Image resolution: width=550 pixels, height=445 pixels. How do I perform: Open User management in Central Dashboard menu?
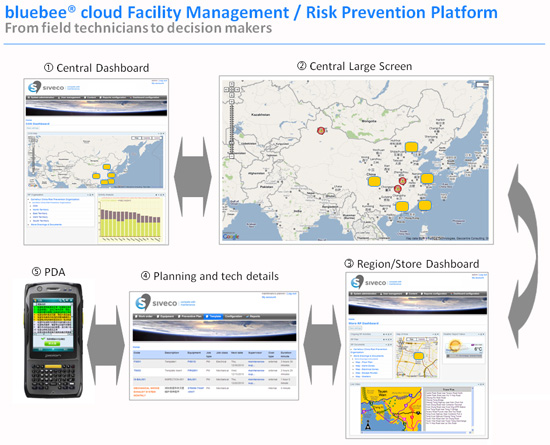point(70,97)
